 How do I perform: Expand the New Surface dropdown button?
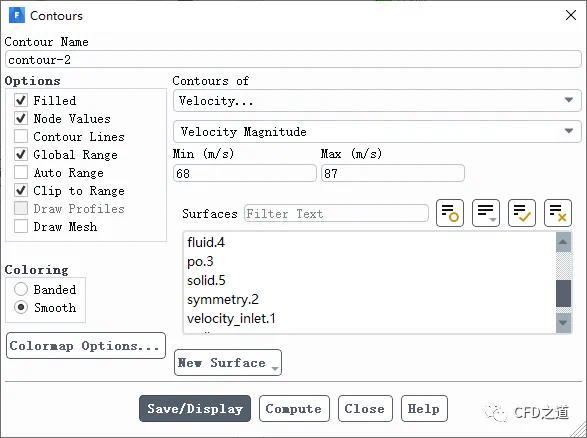click(x=228, y=362)
